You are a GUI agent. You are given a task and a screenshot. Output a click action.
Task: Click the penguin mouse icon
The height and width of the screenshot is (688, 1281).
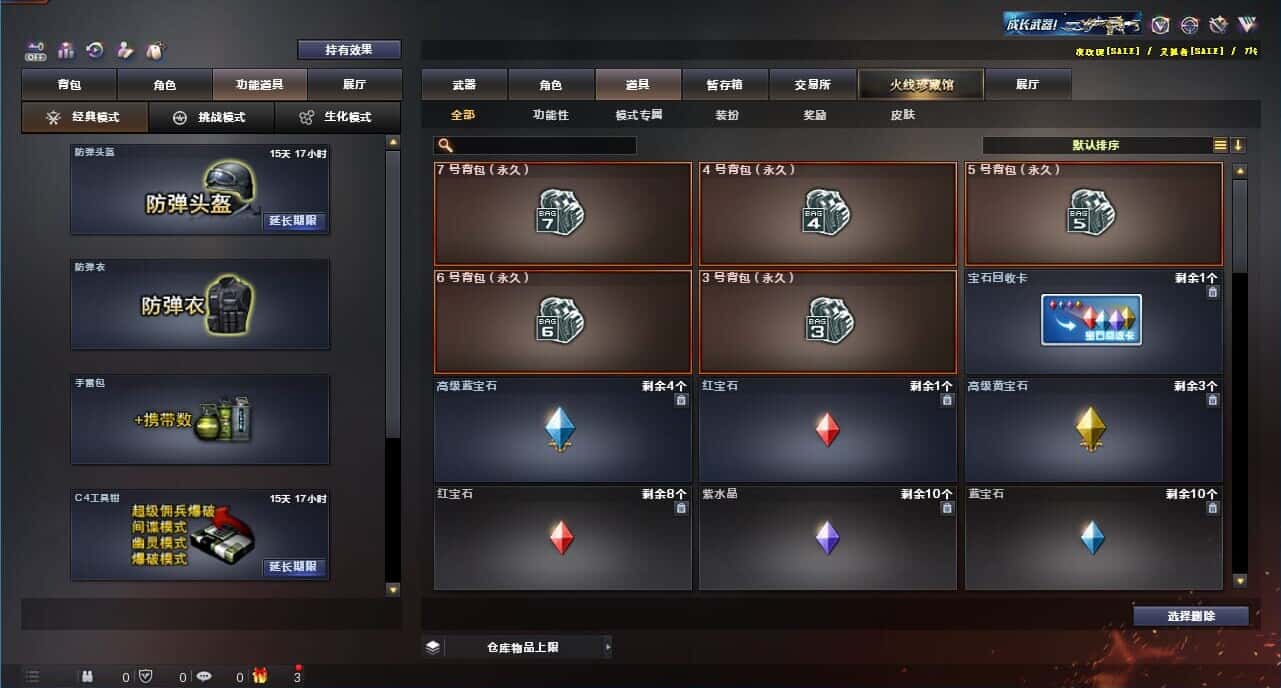click(156, 49)
